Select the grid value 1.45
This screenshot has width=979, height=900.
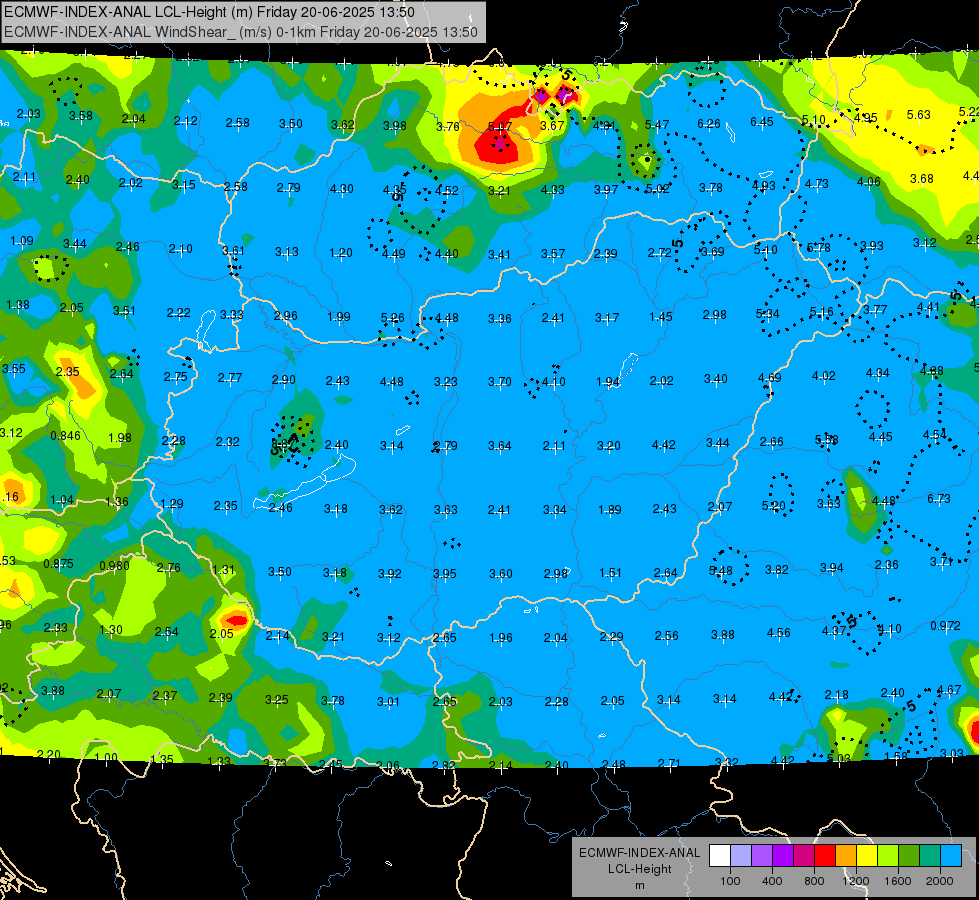coord(661,317)
